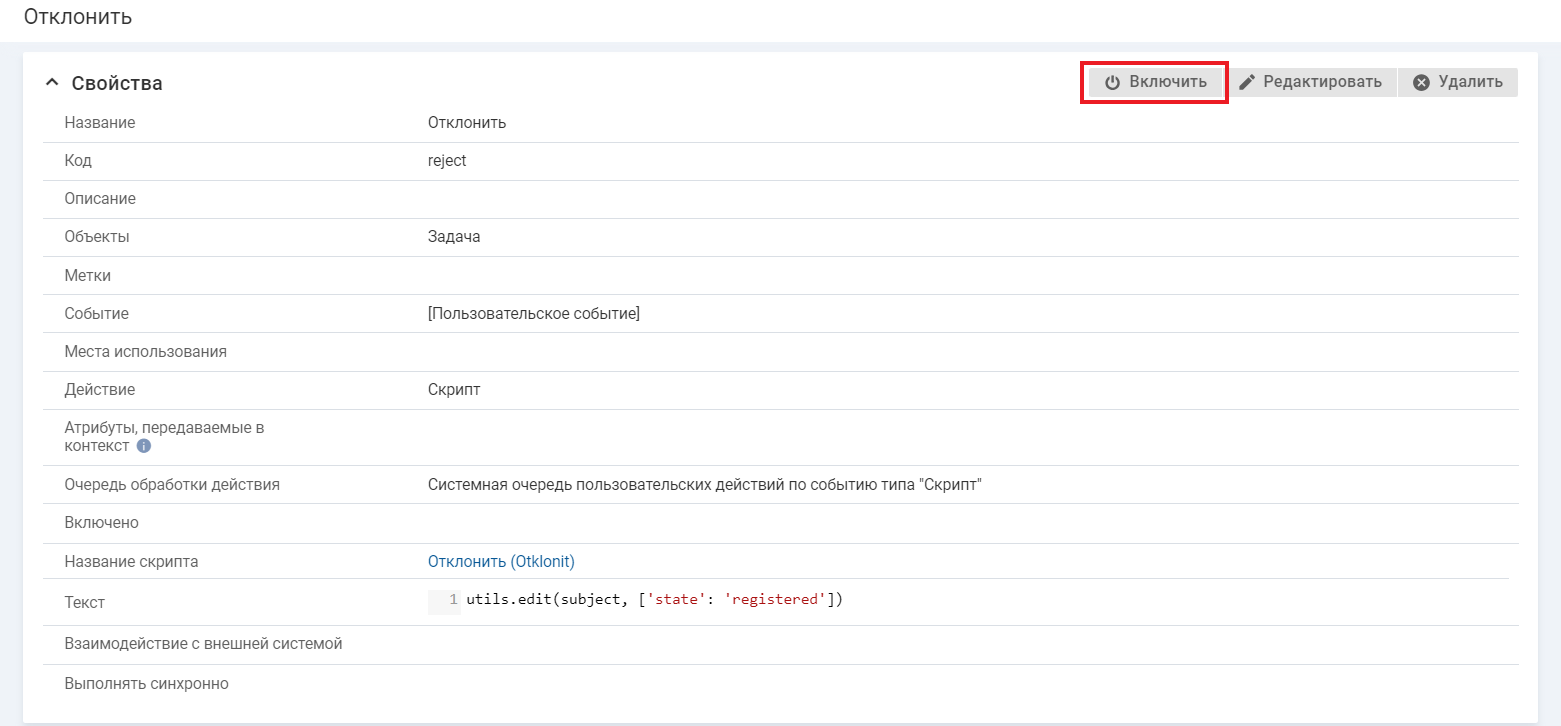Click the script code utils.edit line
The image size is (1561, 726).
(654, 600)
